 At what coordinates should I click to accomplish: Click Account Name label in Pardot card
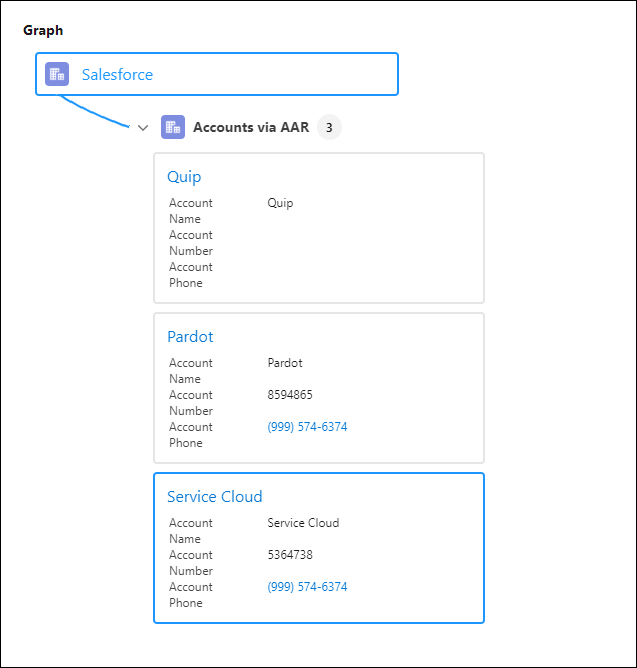pyautogui.click(x=190, y=371)
